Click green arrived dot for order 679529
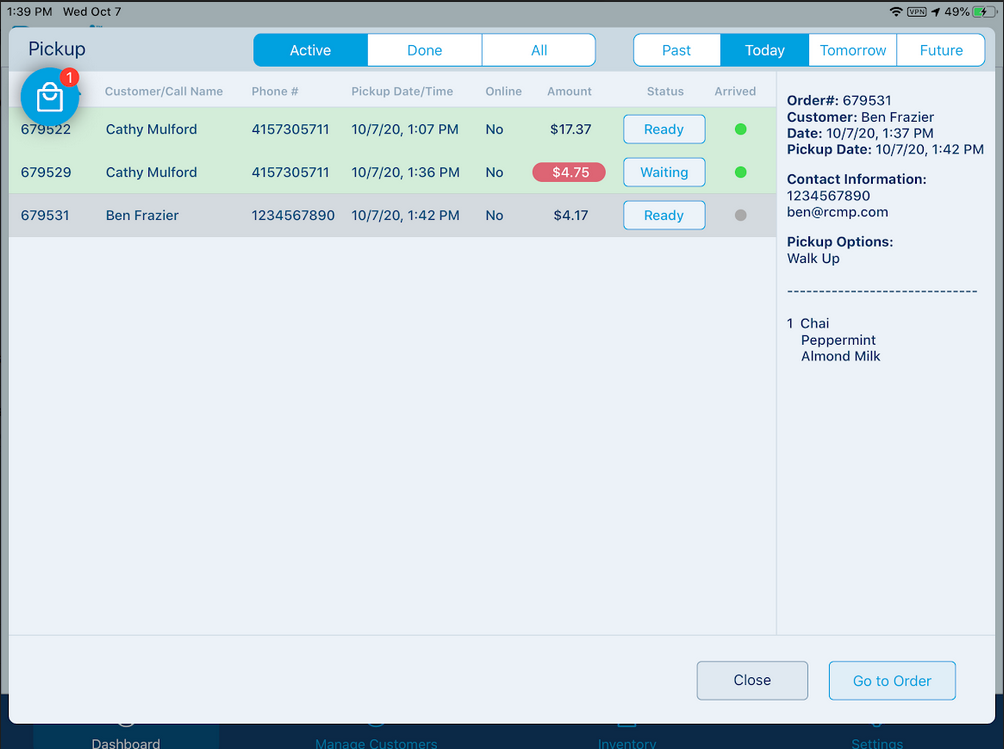The height and width of the screenshot is (749, 1004). (740, 172)
